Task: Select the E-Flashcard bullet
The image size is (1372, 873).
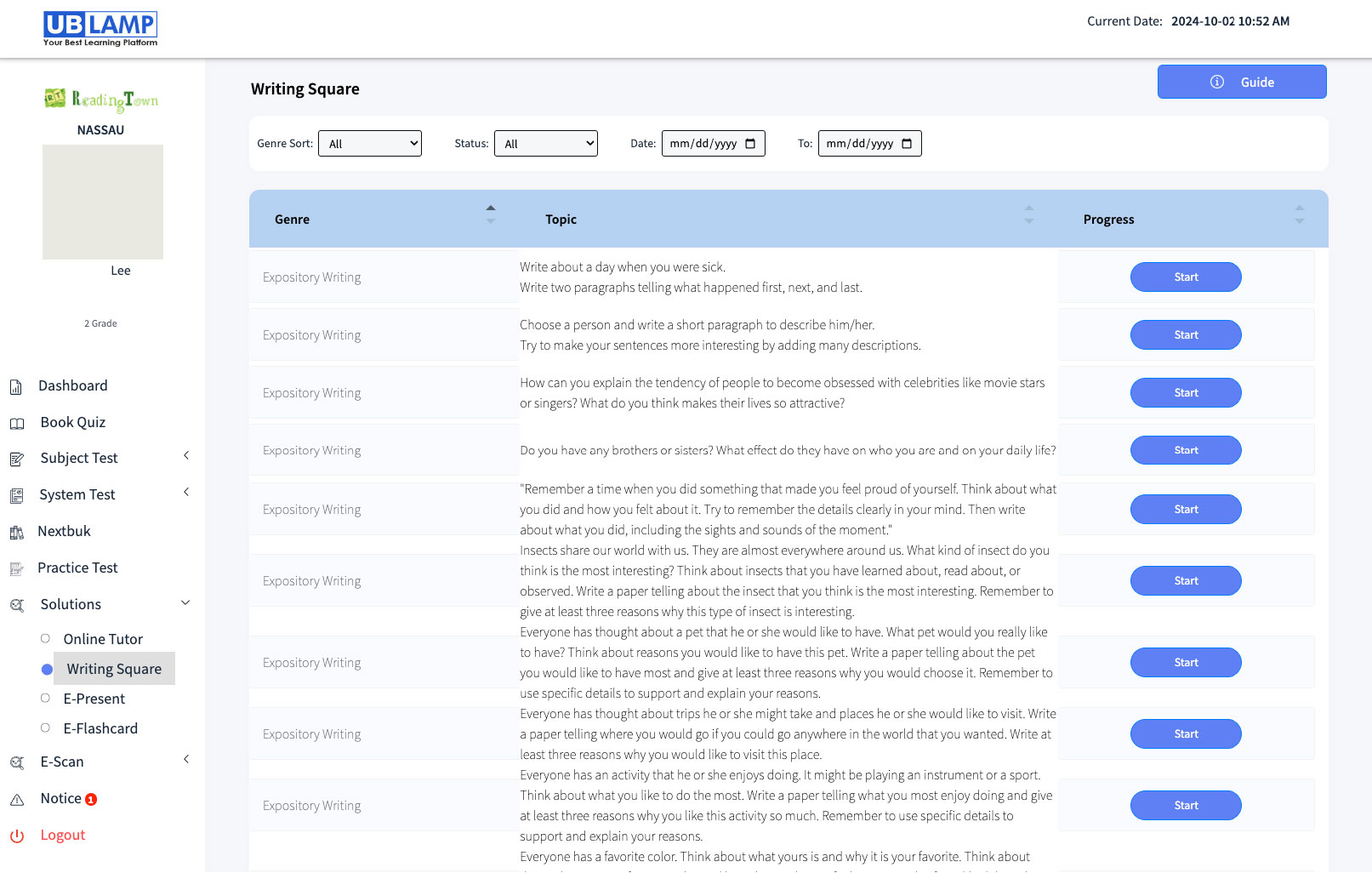Action: tap(45, 727)
